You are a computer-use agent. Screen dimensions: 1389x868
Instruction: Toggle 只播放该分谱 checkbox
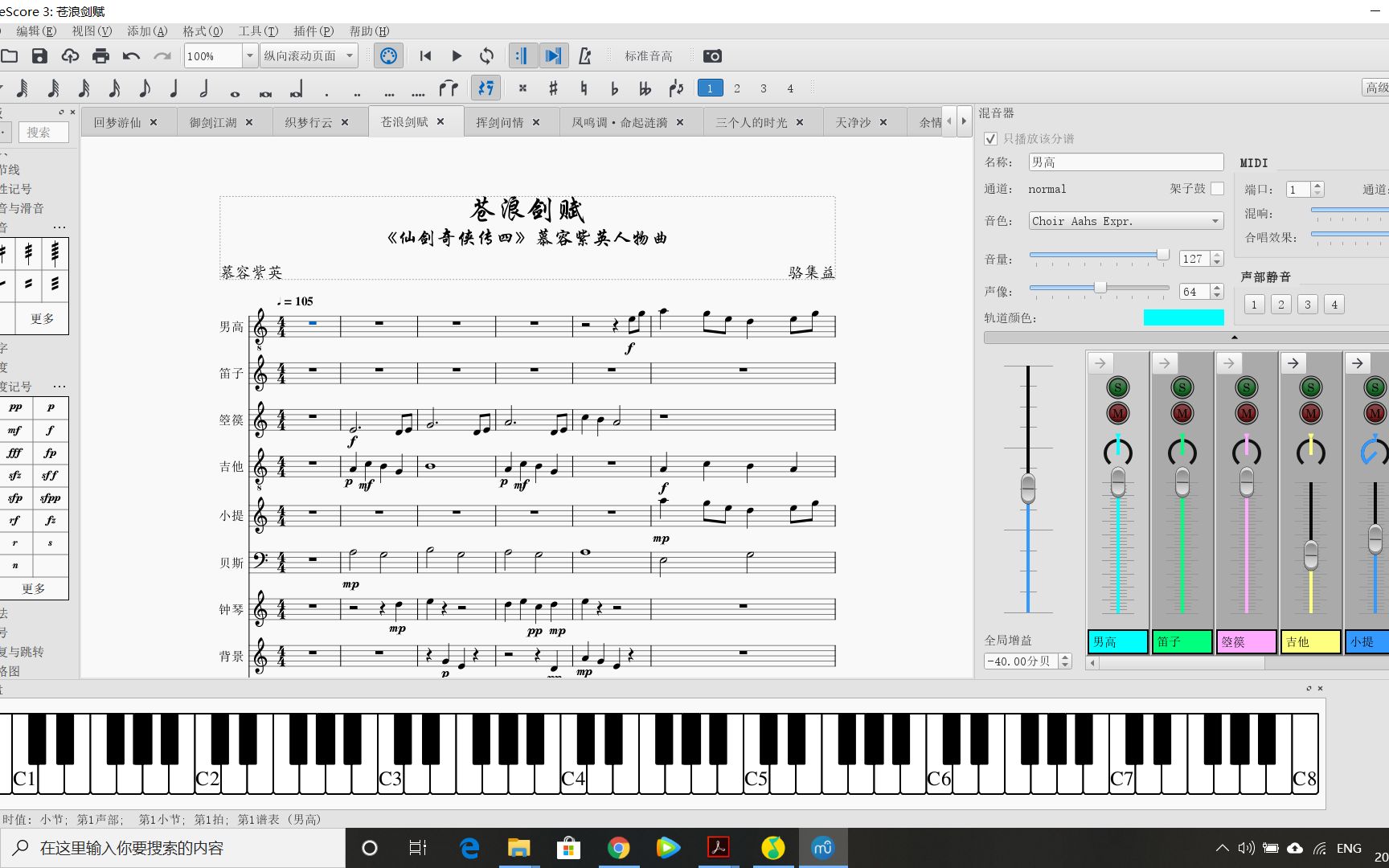pyautogui.click(x=991, y=138)
